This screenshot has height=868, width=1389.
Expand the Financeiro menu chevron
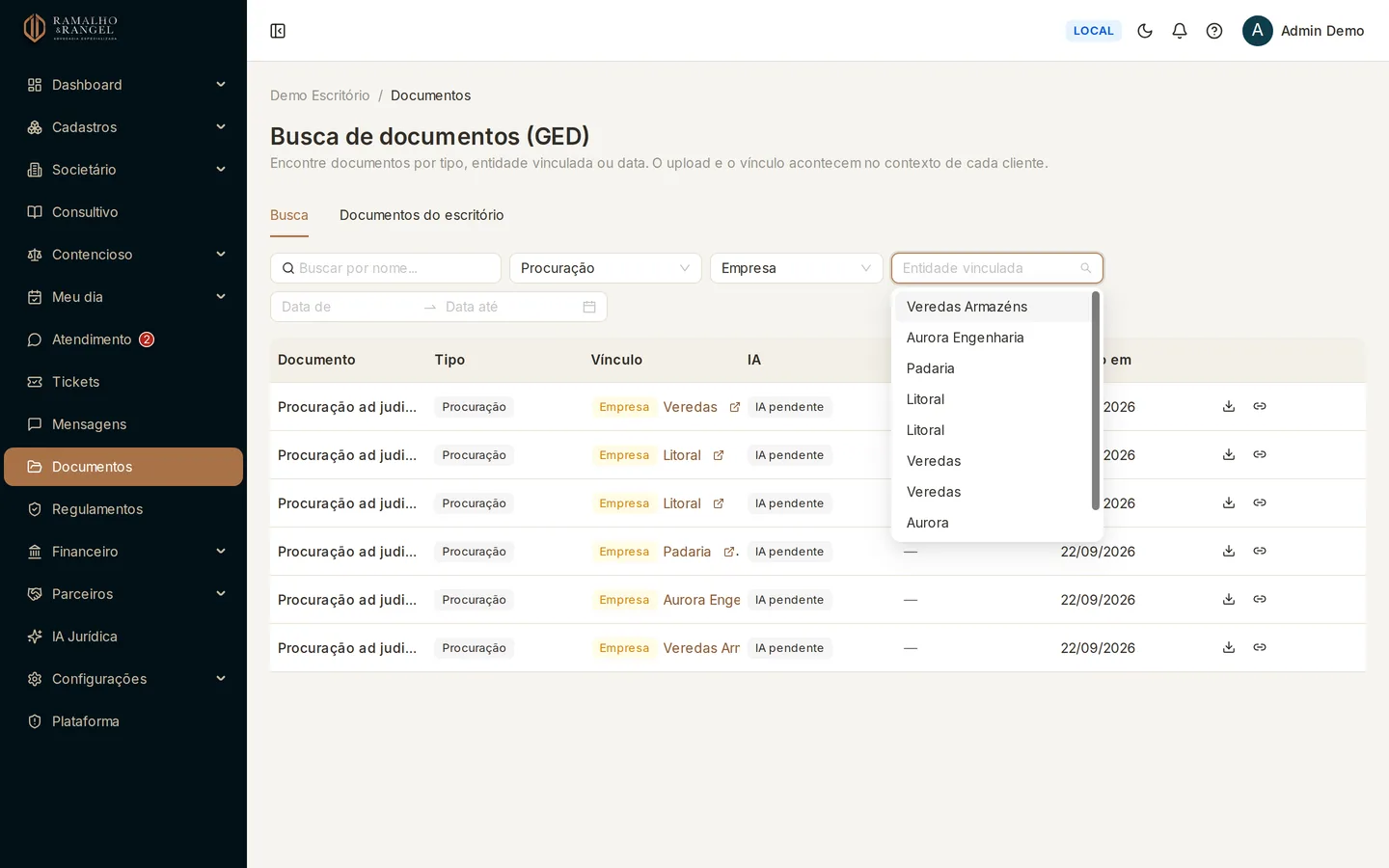pyautogui.click(x=221, y=552)
